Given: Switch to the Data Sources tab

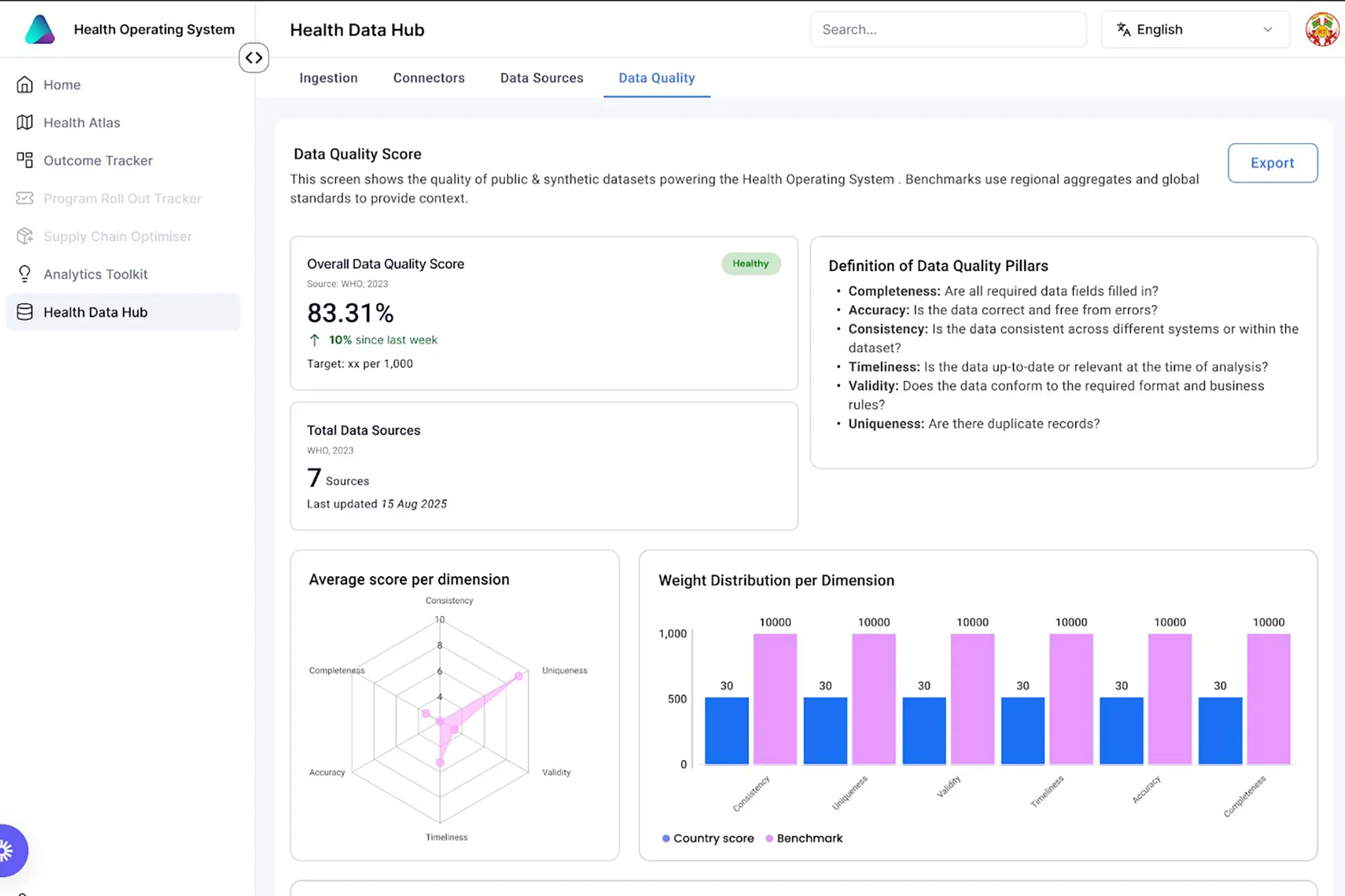Looking at the screenshot, I should [541, 78].
